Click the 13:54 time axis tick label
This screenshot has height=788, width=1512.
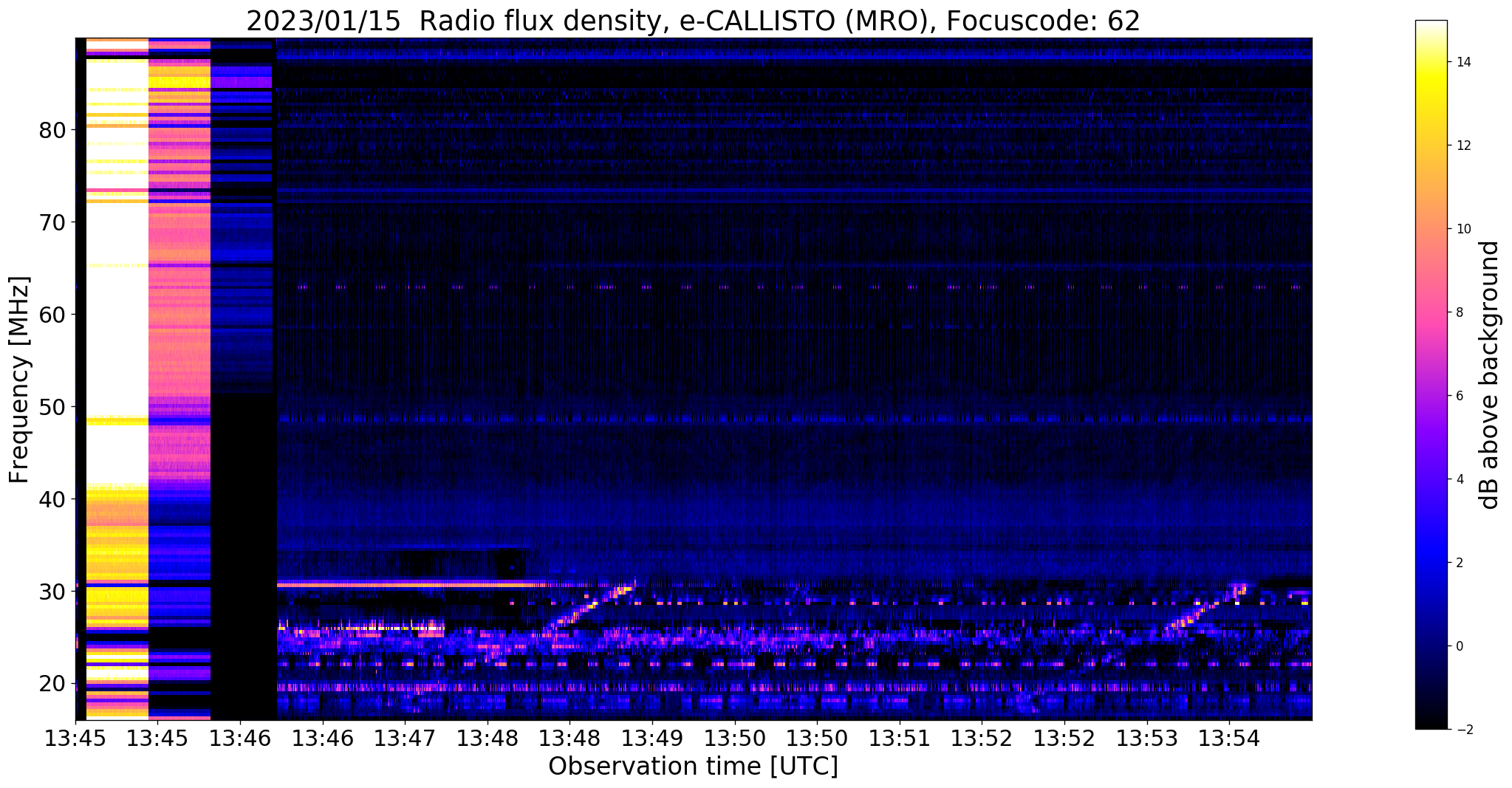tap(1228, 739)
